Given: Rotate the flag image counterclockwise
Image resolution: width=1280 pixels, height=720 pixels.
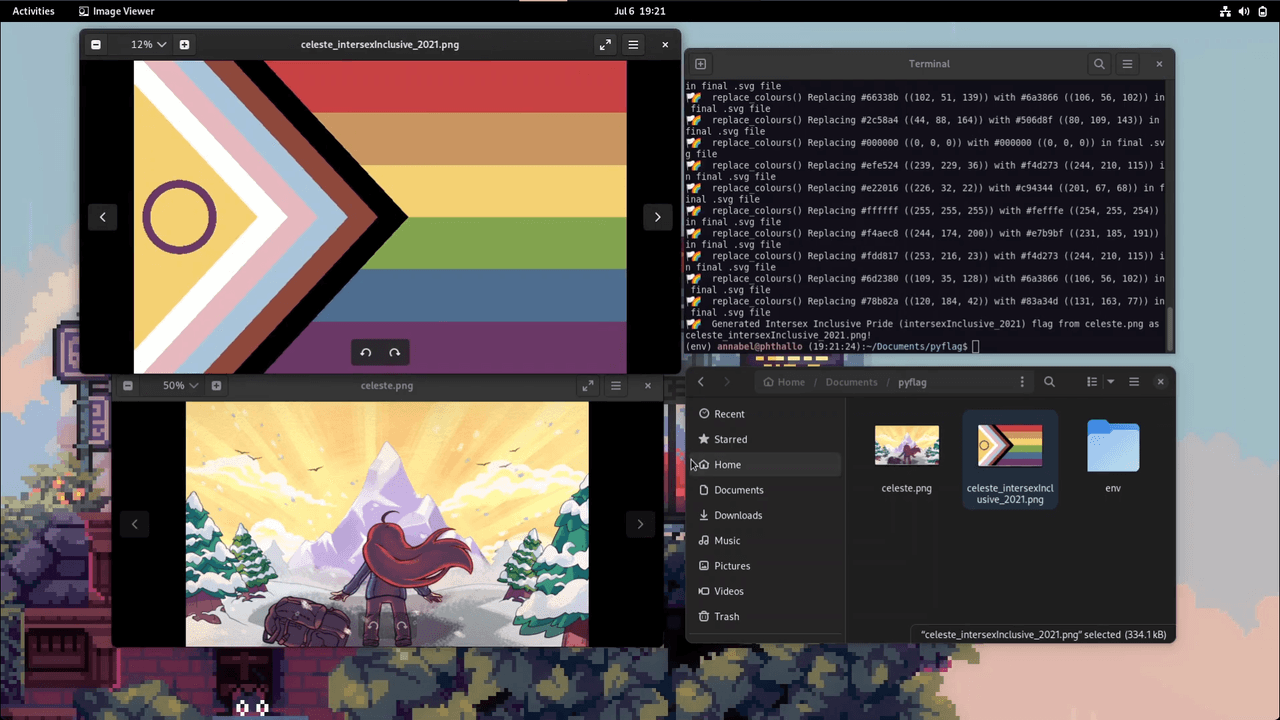Looking at the screenshot, I should pos(366,352).
